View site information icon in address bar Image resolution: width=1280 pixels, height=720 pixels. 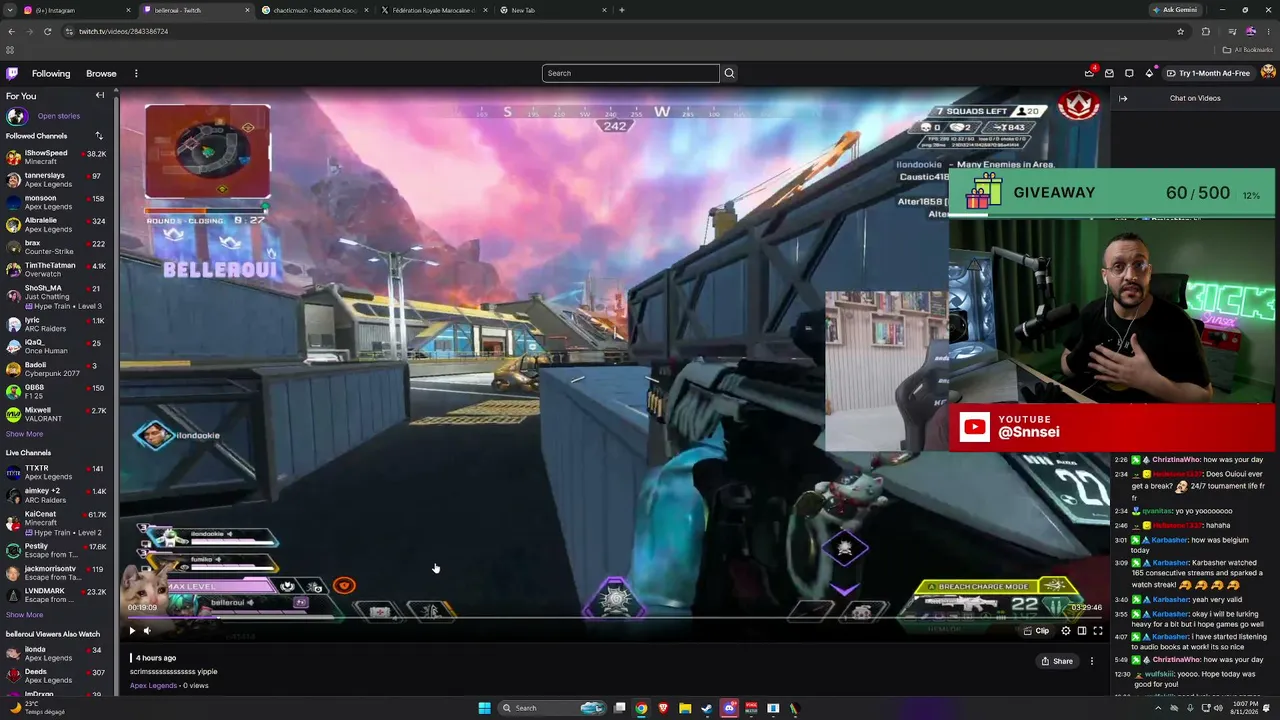[68, 31]
